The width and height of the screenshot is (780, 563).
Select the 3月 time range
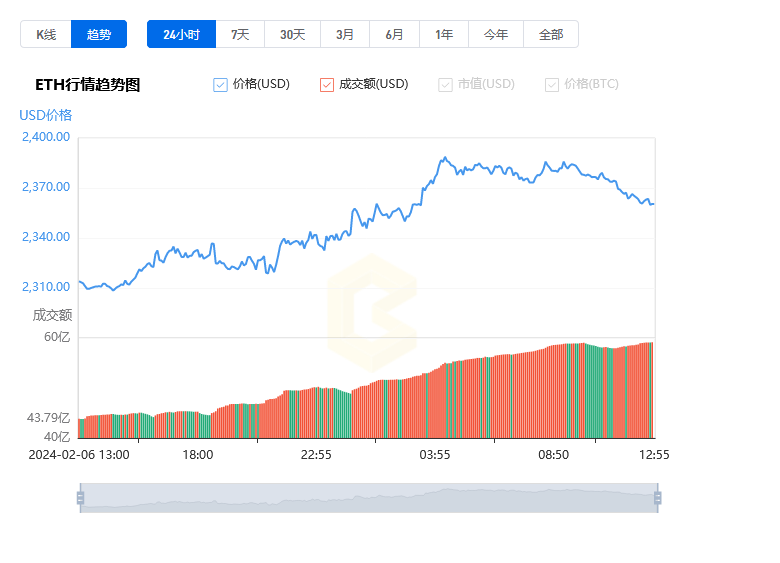click(x=345, y=34)
